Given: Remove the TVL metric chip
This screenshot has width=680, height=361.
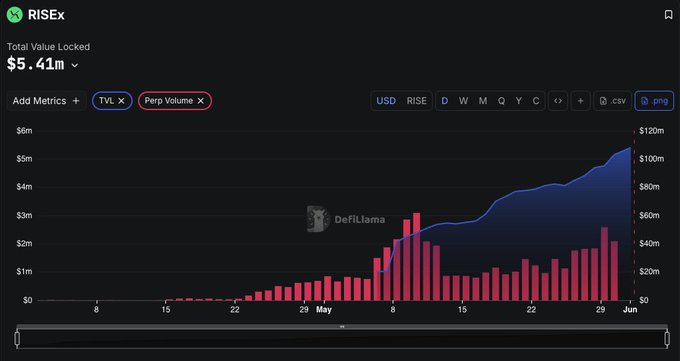Looking at the screenshot, I should coord(121,101).
